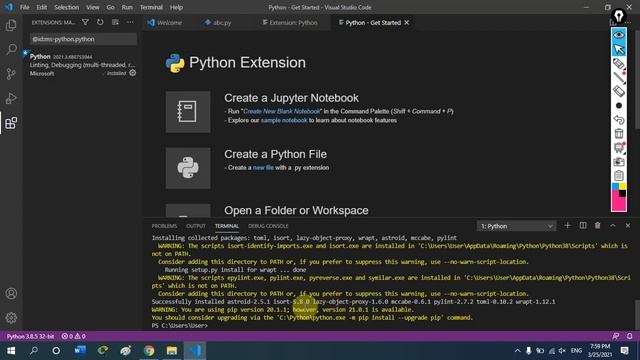This screenshot has width=640, height=360.
Task: Split the terminal
Action: [583, 226]
